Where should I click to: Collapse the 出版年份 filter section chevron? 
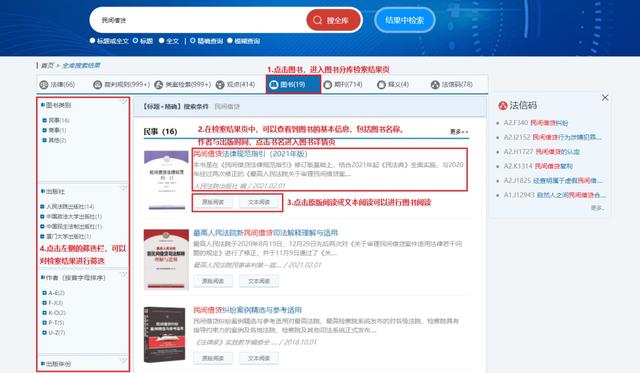tap(123, 360)
